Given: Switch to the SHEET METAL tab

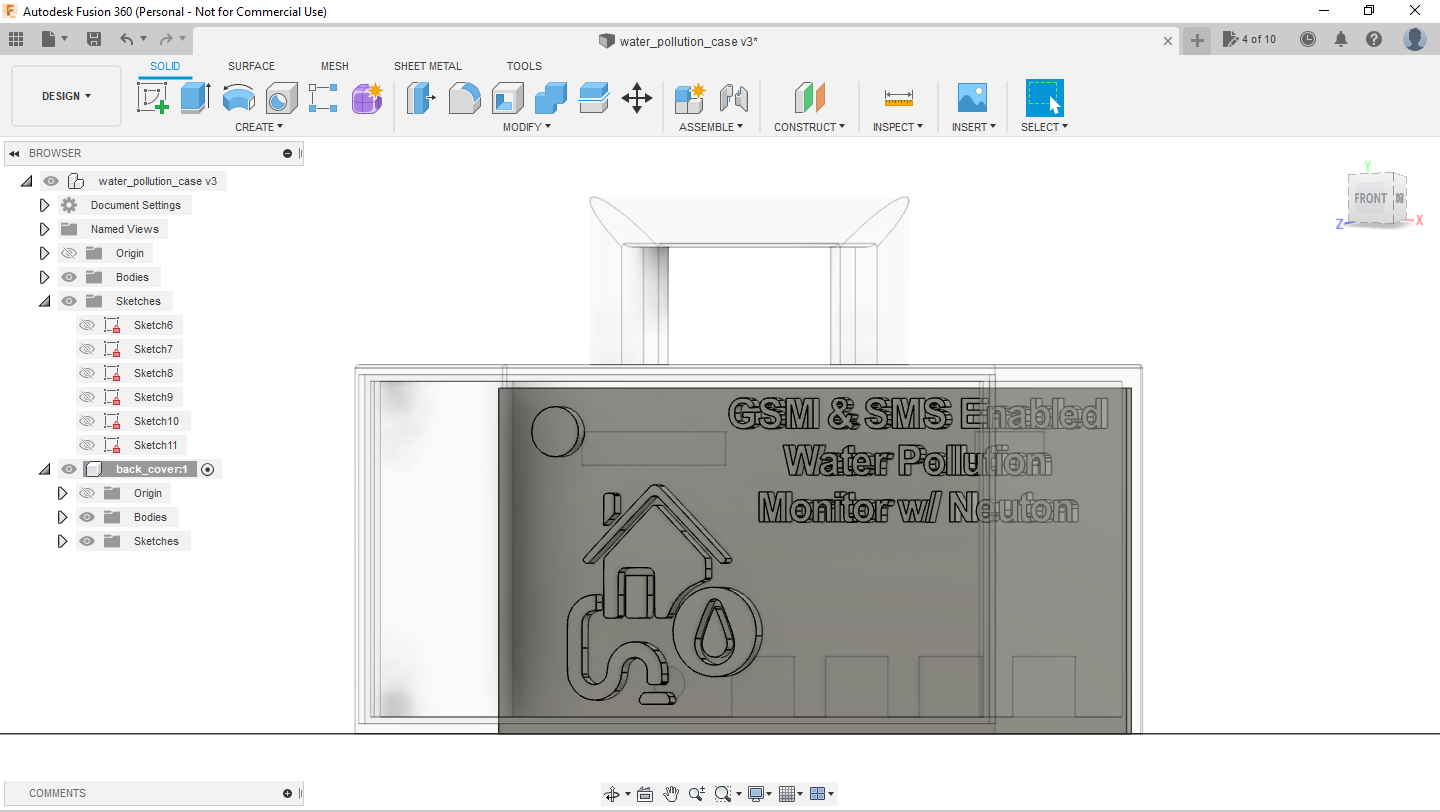Looking at the screenshot, I should (428, 66).
